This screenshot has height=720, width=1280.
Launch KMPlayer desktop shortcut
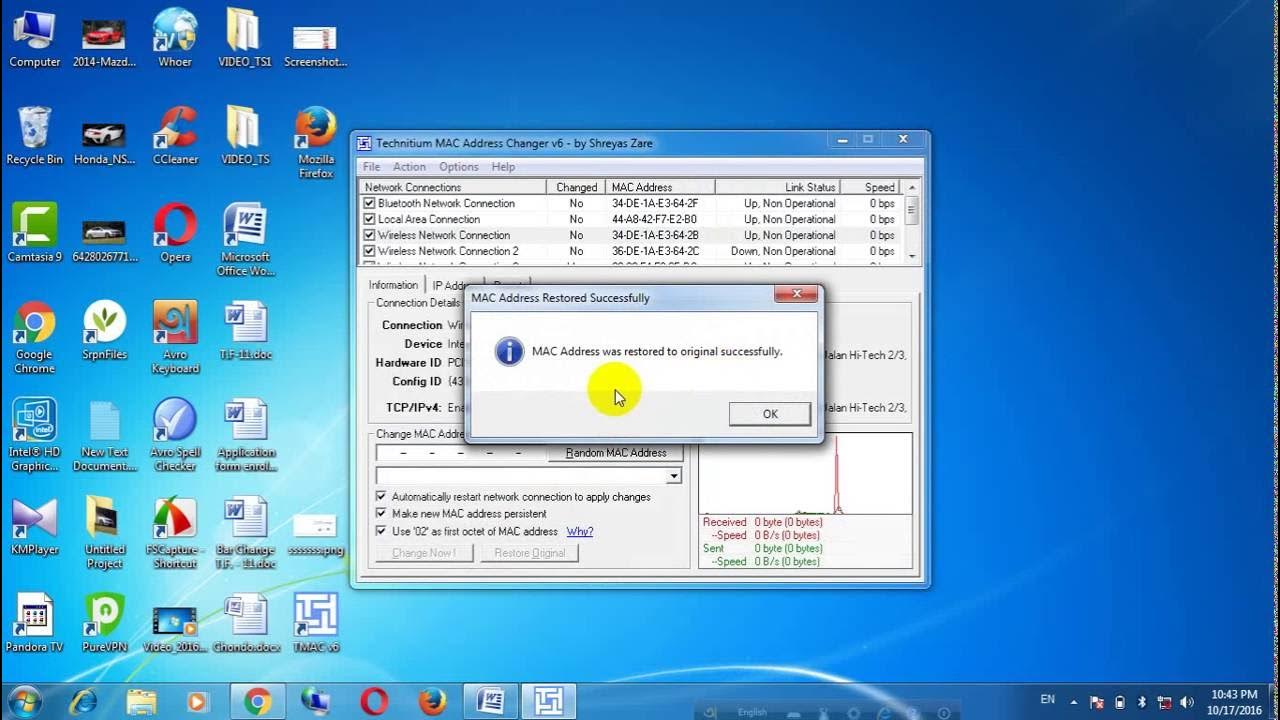pyautogui.click(x=35, y=527)
